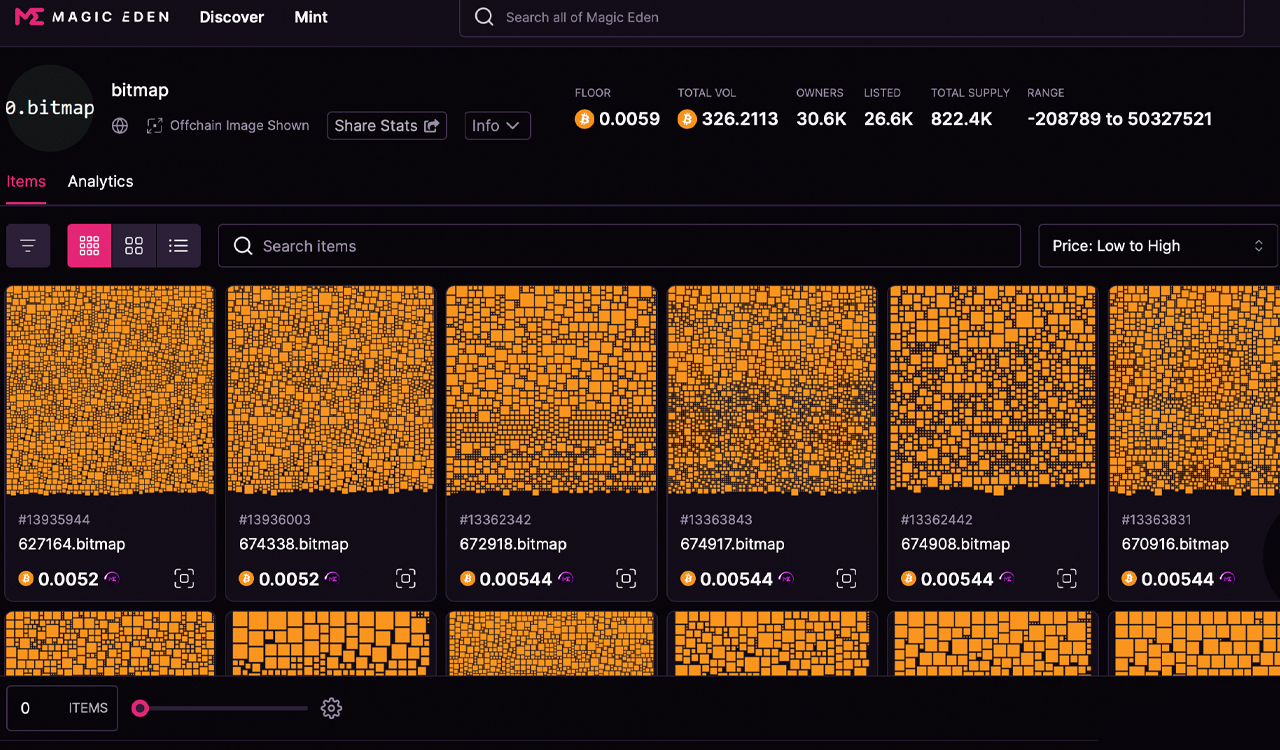Image resolution: width=1280 pixels, height=750 pixels.
Task: Click the Share Stats button
Action: coord(386,125)
